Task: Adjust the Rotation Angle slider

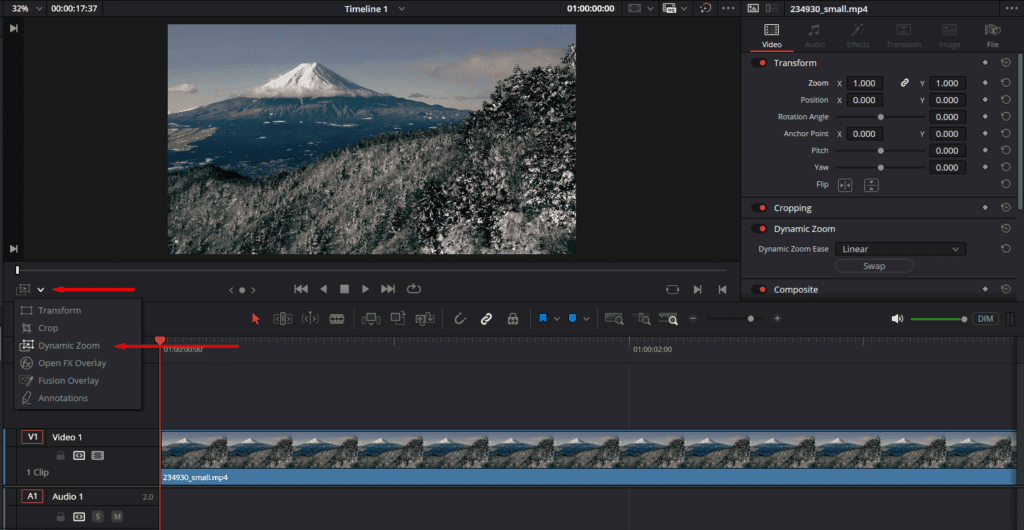Action: (x=880, y=117)
